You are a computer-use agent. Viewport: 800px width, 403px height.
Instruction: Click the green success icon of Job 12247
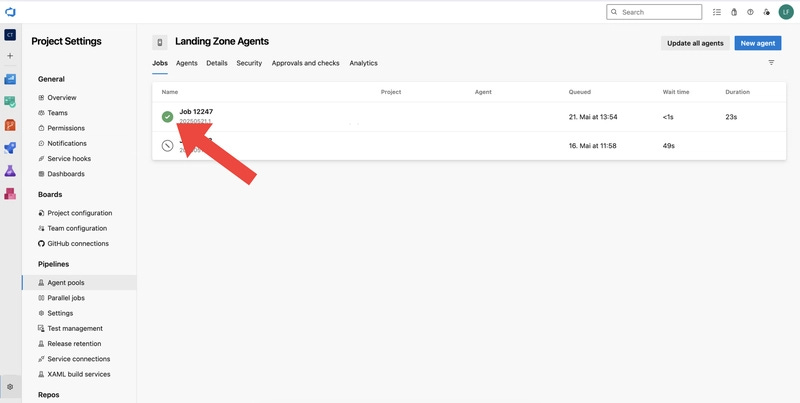(x=167, y=117)
